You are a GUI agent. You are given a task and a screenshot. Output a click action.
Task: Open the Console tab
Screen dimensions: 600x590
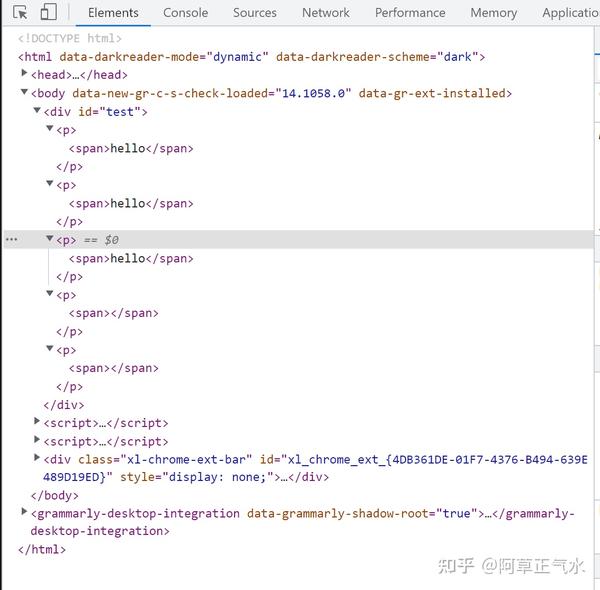coord(186,13)
